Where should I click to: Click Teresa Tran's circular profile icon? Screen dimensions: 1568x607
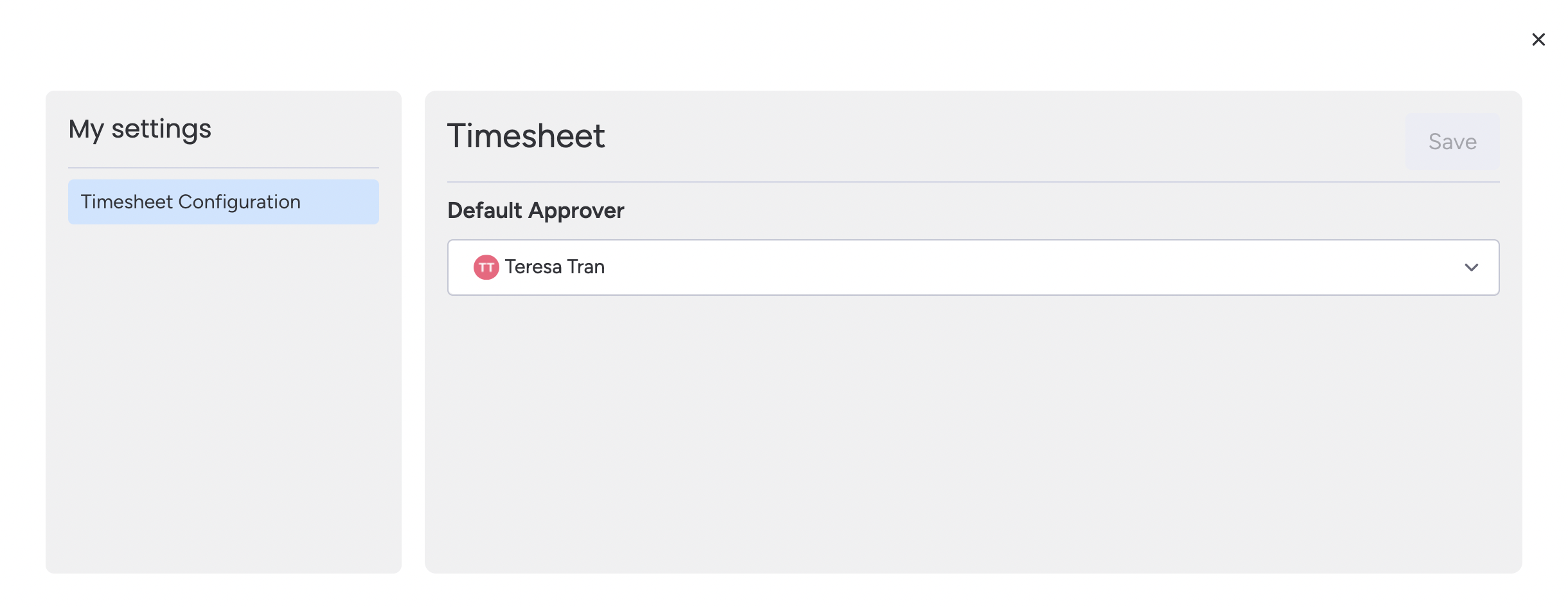tap(486, 267)
